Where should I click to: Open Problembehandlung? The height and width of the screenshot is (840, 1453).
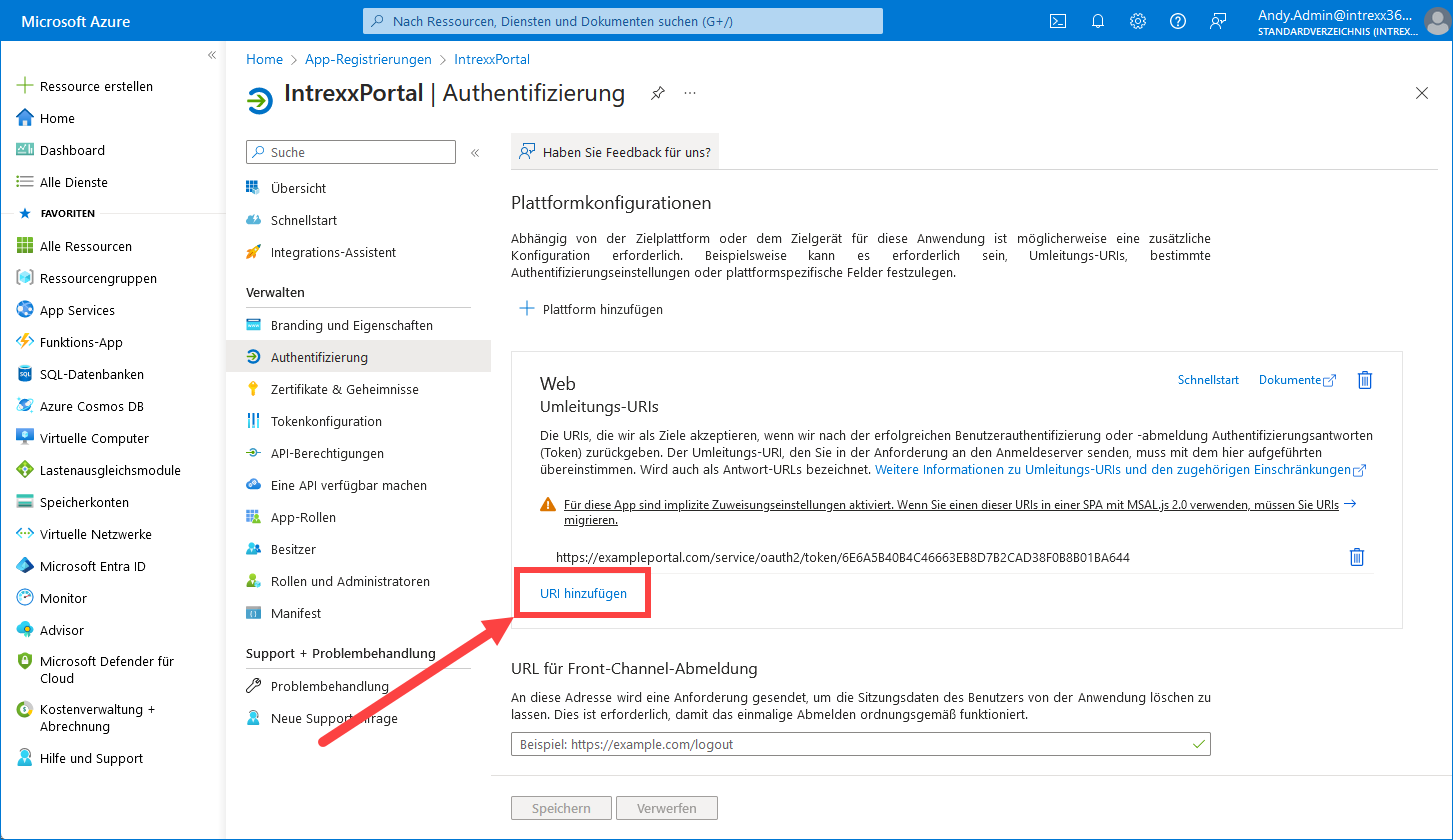[x=317, y=686]
